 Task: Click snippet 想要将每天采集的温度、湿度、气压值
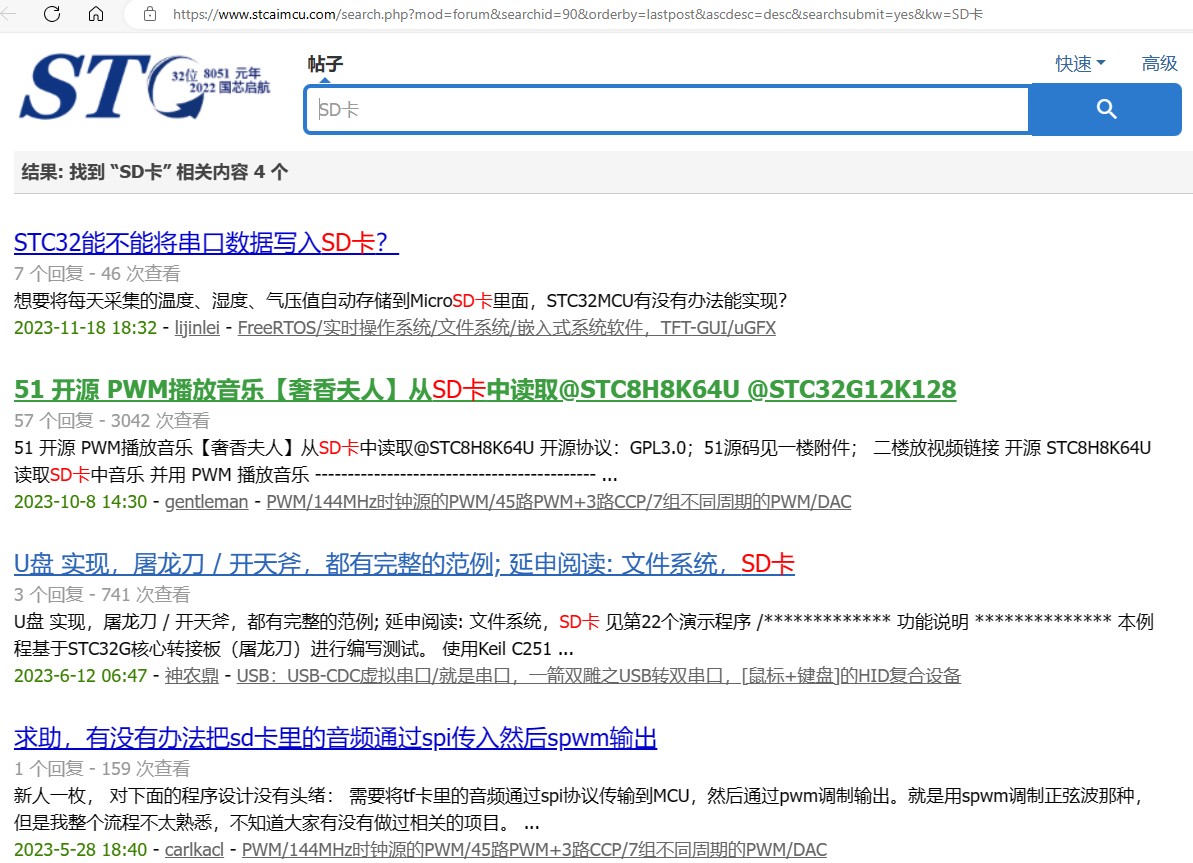pos(400,301)
